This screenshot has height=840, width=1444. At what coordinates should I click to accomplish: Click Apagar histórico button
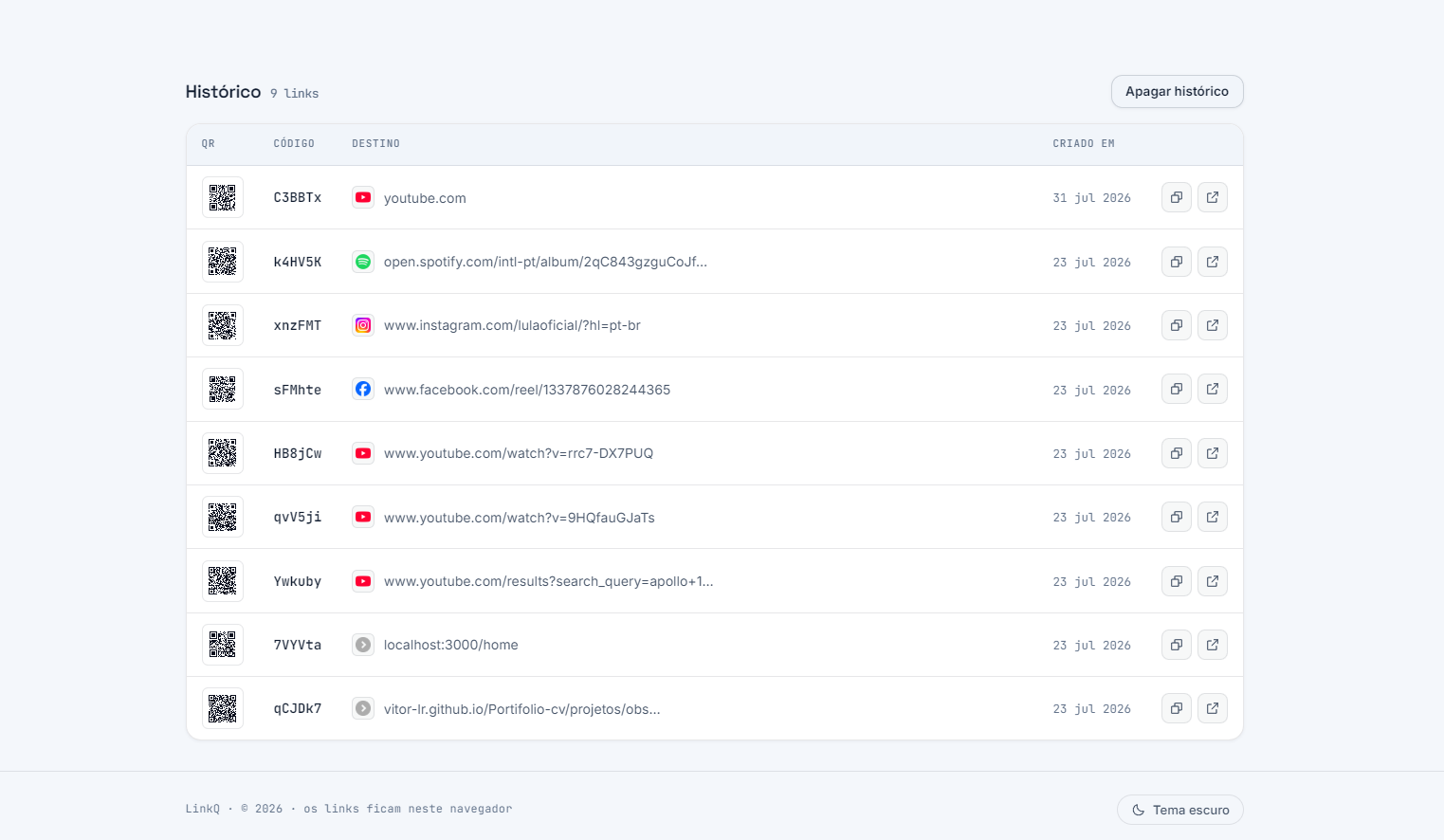coord(1177,91)
